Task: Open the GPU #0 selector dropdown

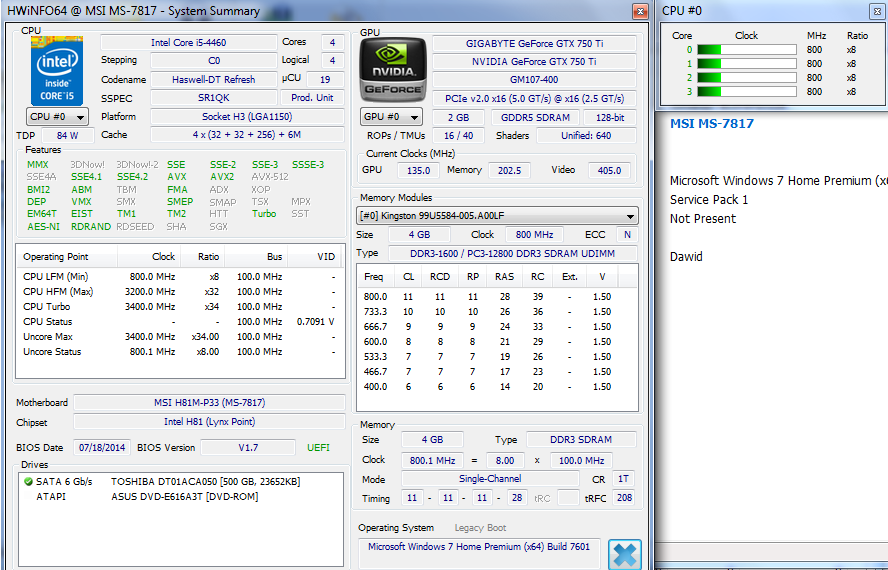Action: pyautogui.click(x=391, y=117)
